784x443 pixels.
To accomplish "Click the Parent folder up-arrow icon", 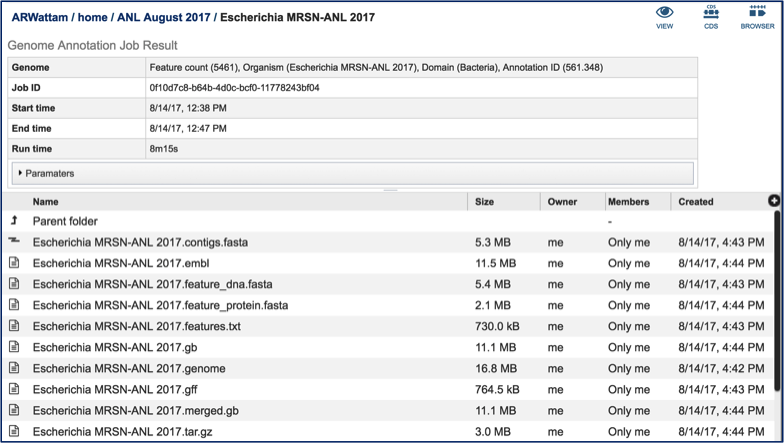I will click(14, 221).
